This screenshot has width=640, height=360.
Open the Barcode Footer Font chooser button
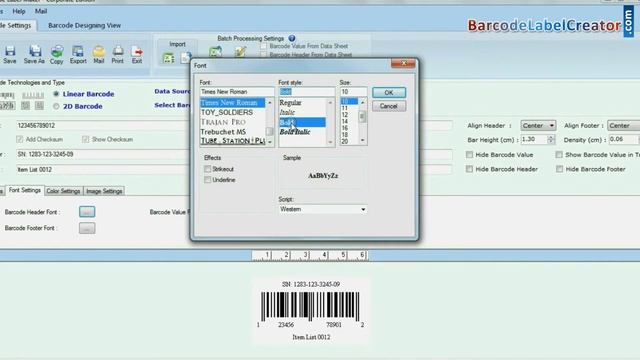click(x=87, y=228)
